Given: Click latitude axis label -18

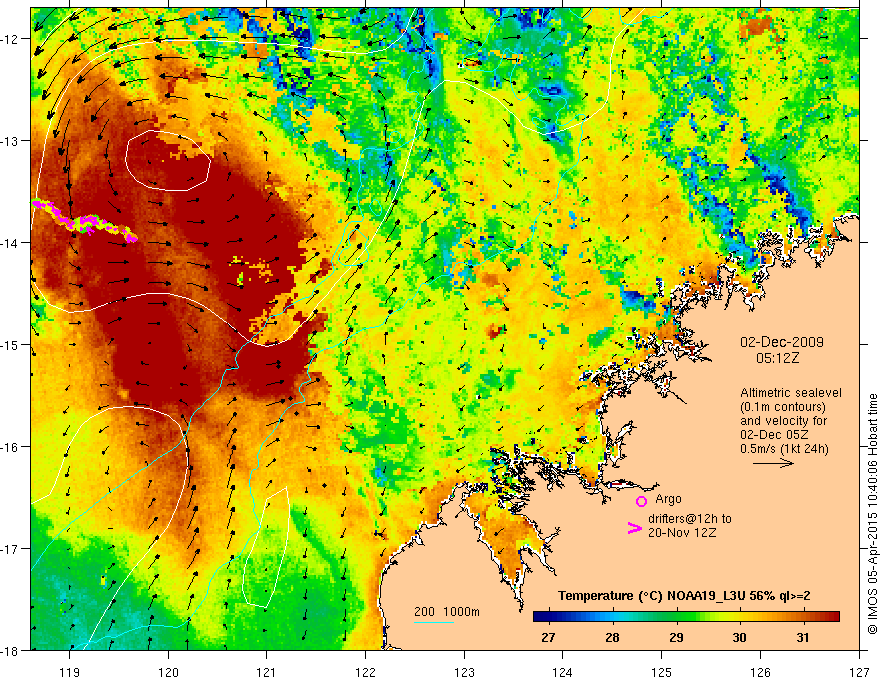Looking at the screenshot, I should coord(11,650).
